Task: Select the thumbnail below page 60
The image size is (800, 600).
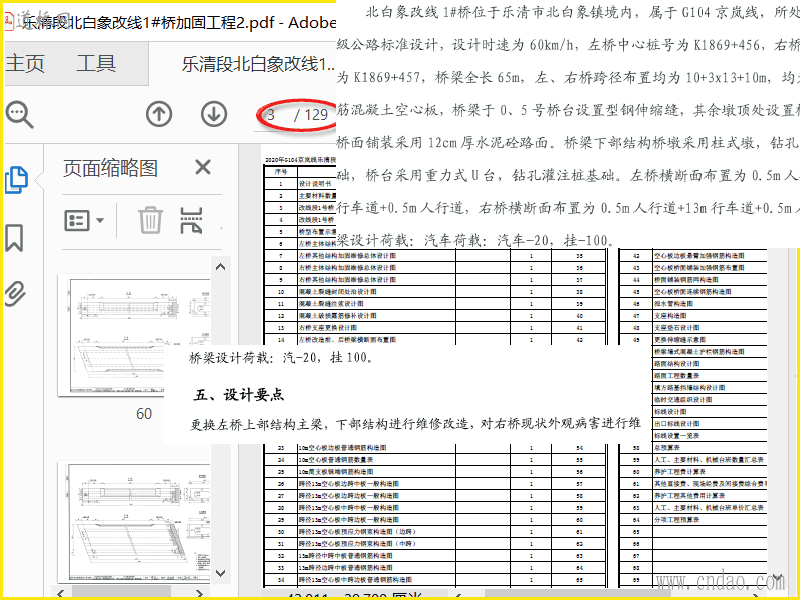Action: pos(135,522)
